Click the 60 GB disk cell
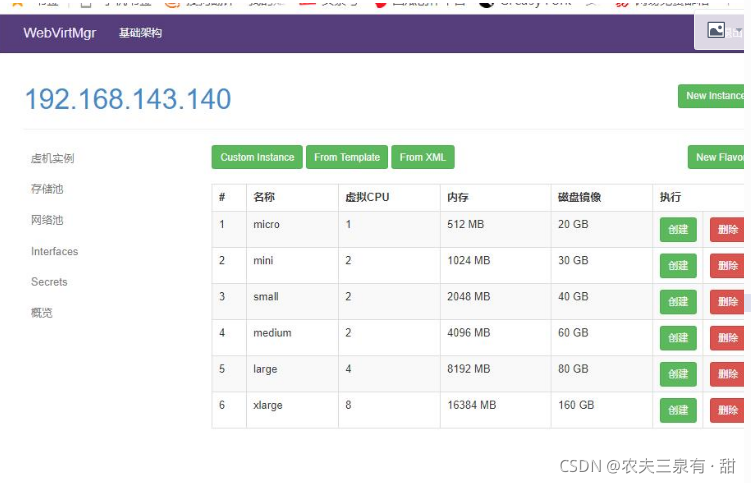 click(x=602, y=338)
